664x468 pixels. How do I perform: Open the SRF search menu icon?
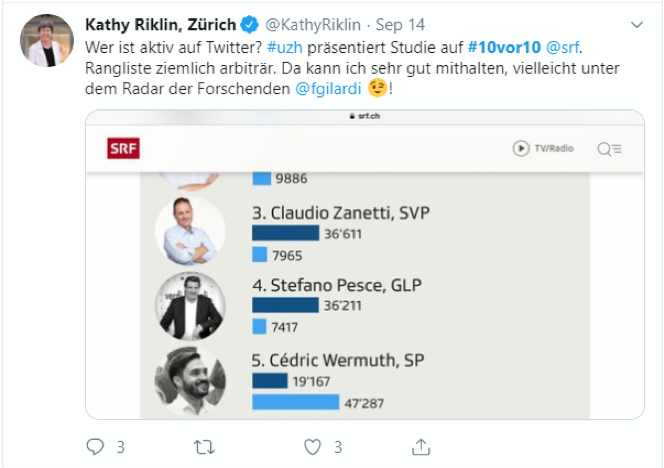[609, 149]
